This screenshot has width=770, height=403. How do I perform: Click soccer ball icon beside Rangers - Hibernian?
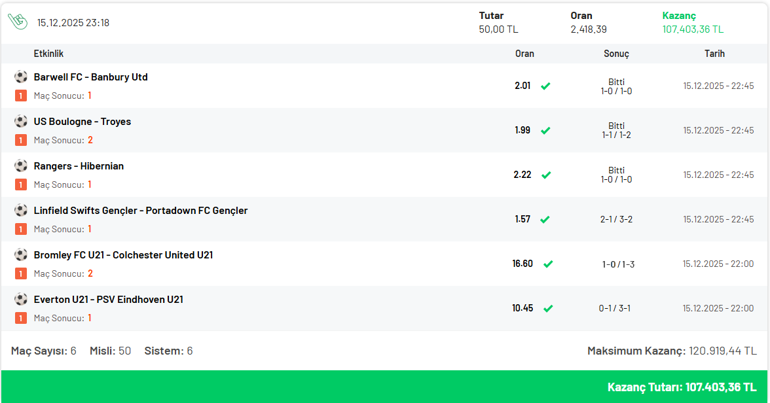tap(21, 166)
